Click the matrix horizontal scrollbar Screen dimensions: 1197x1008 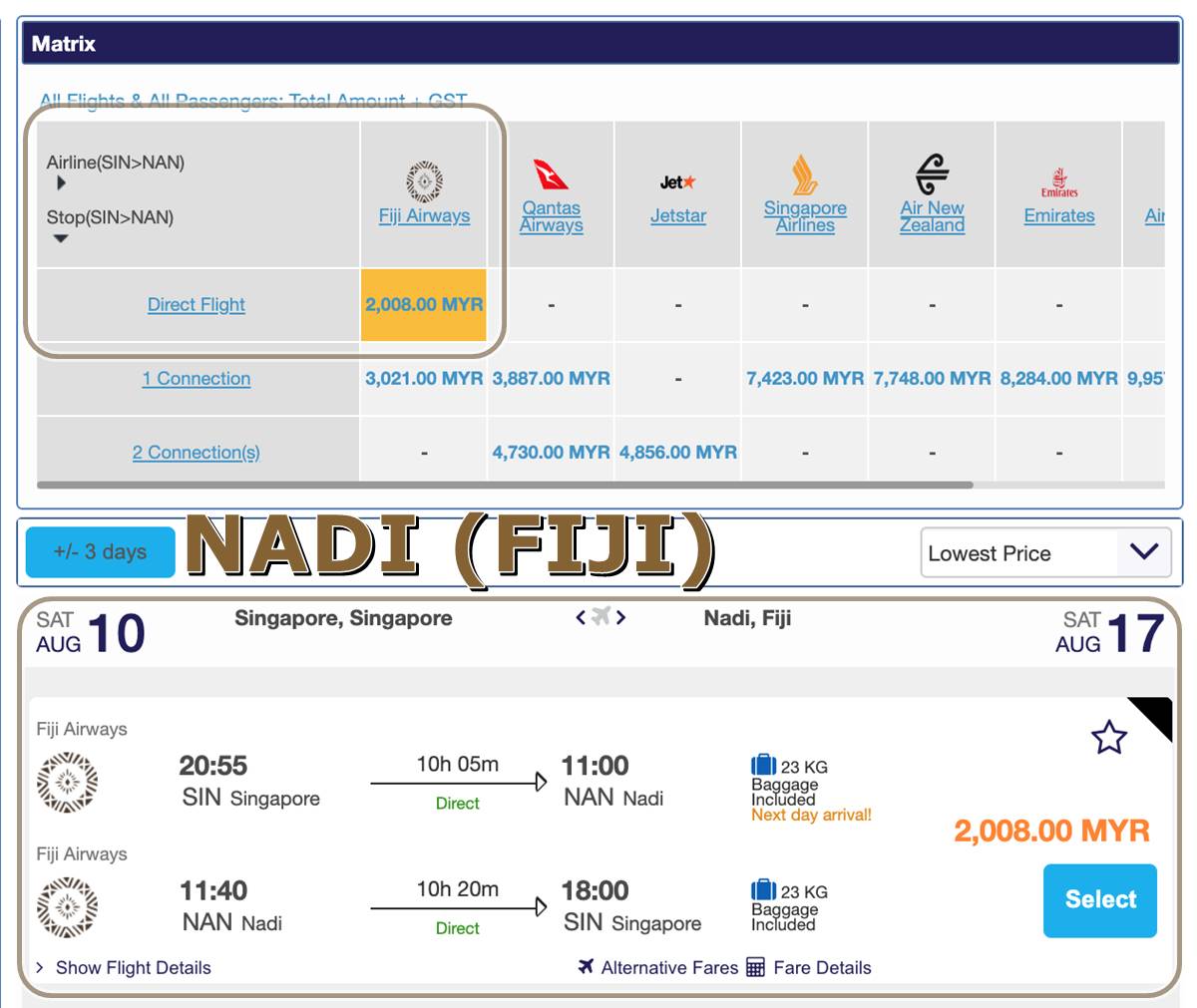click(x=505, y=486)
